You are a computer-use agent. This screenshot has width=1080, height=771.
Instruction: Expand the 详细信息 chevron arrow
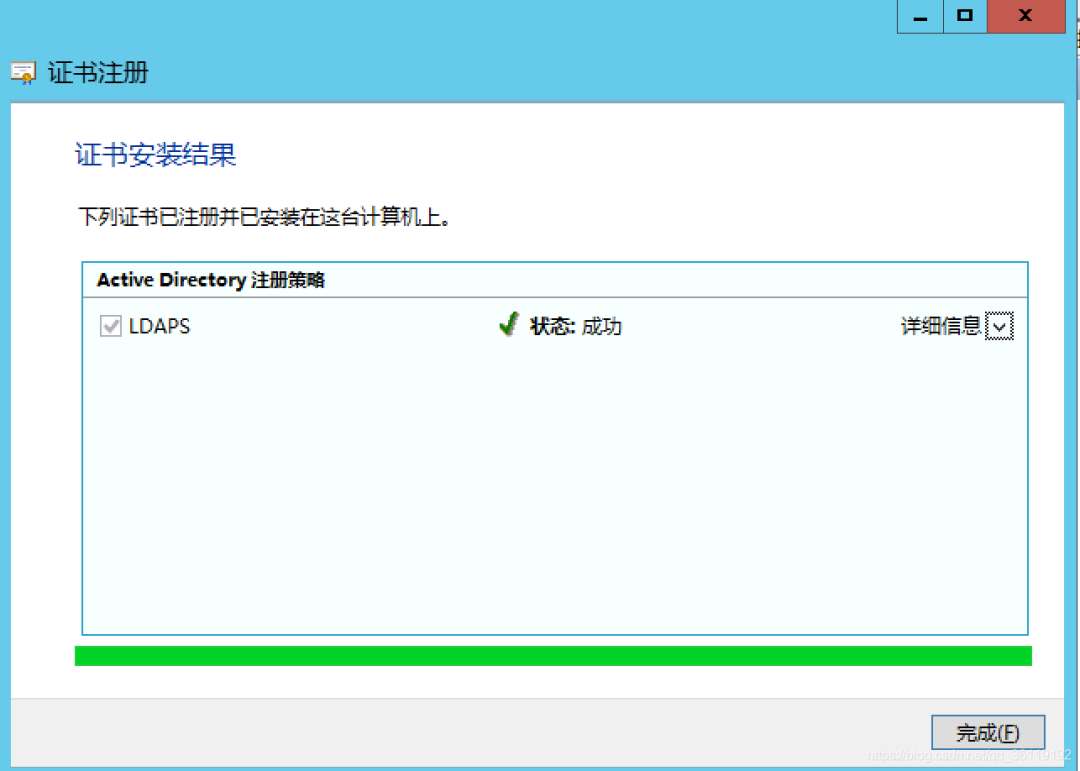click(x=999, y=326)
